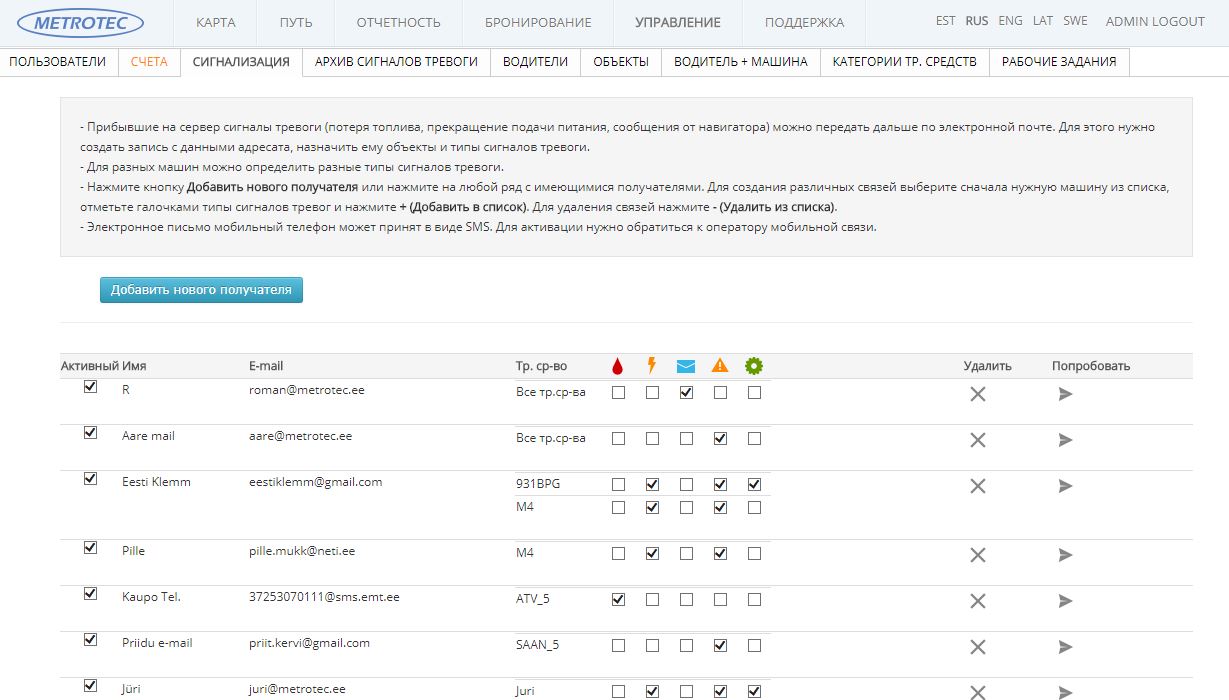Delete the Pille recipient row

point(978,555)
